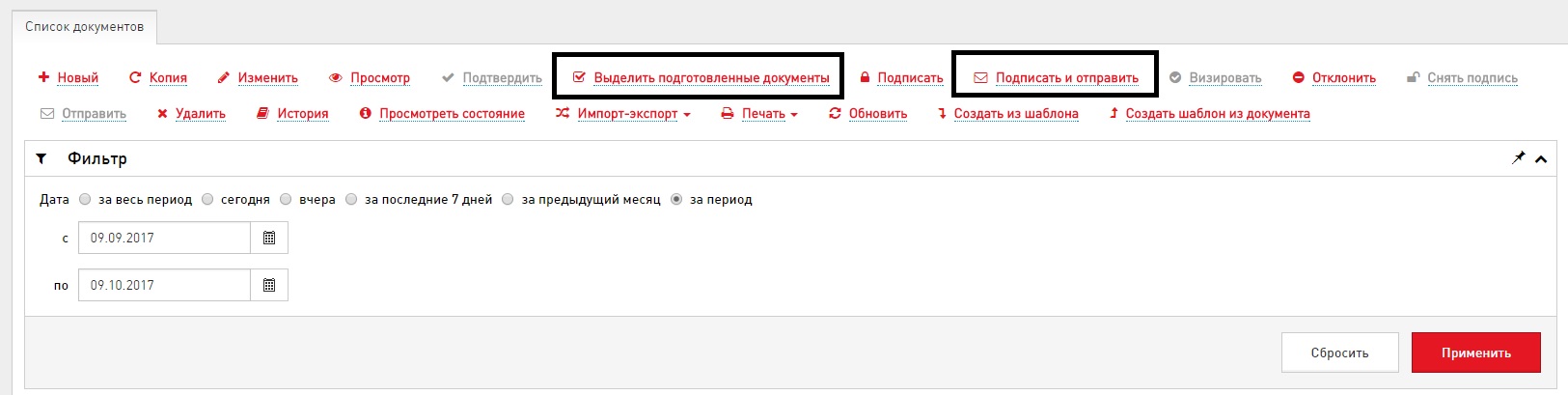Click the check-square icon of Выделить подготовленные документы
The image size is (1568, 395).
pyautogui.click(x=579, y=77)
